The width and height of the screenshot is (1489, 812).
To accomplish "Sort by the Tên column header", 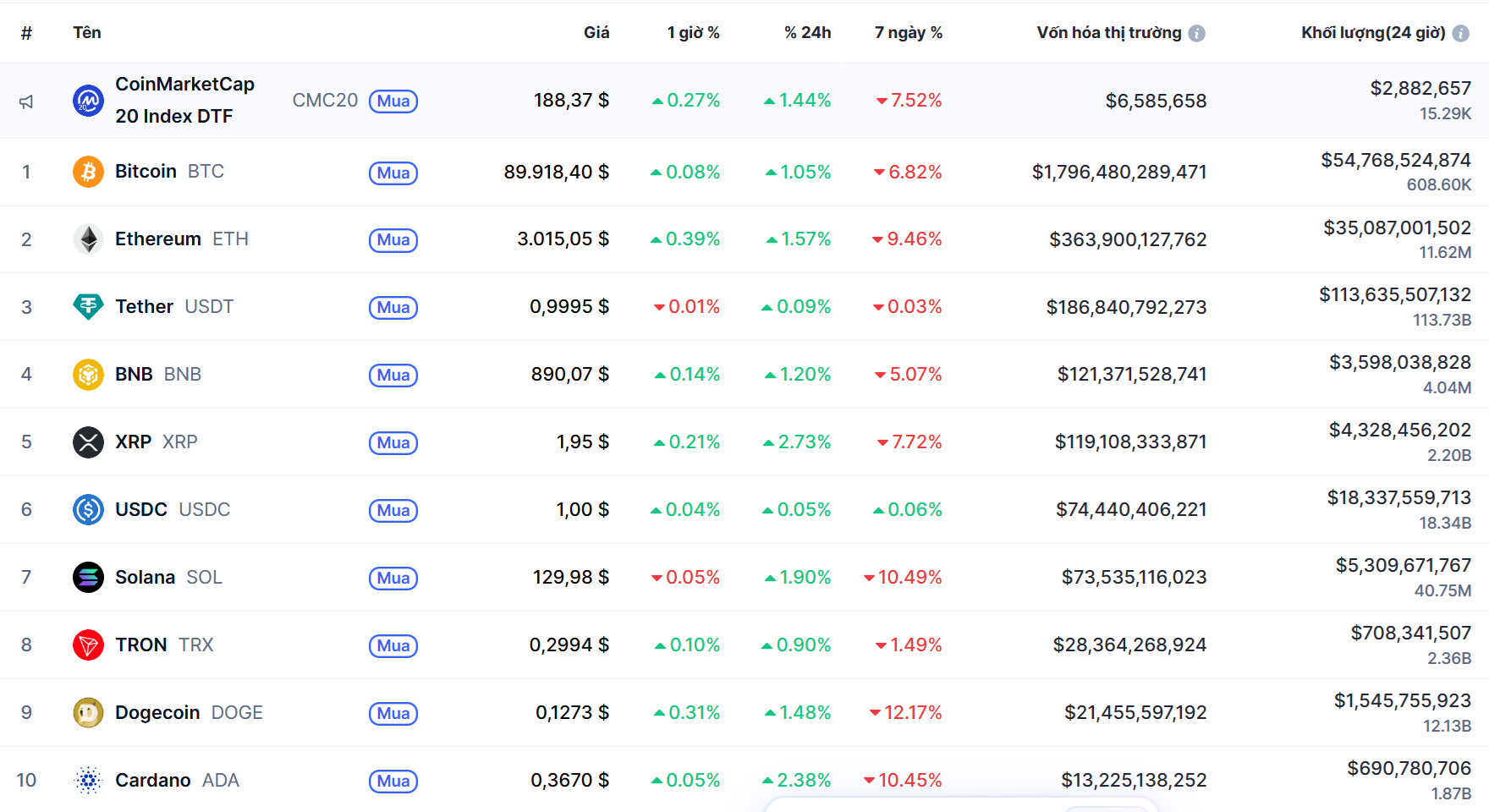I will 87,32.
